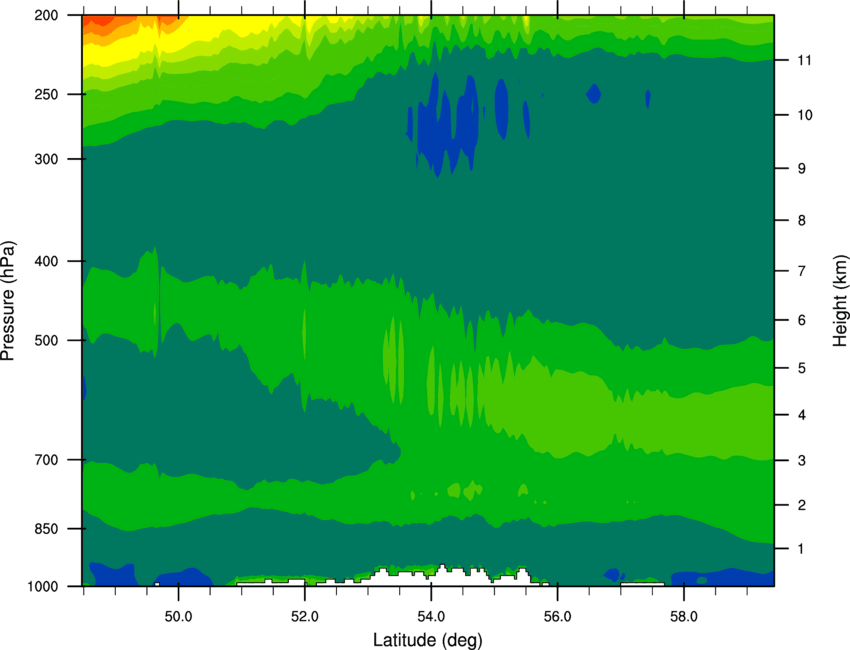The image size is (850, 650).
Task: Pick the 5 km height label
Action: 801,368
